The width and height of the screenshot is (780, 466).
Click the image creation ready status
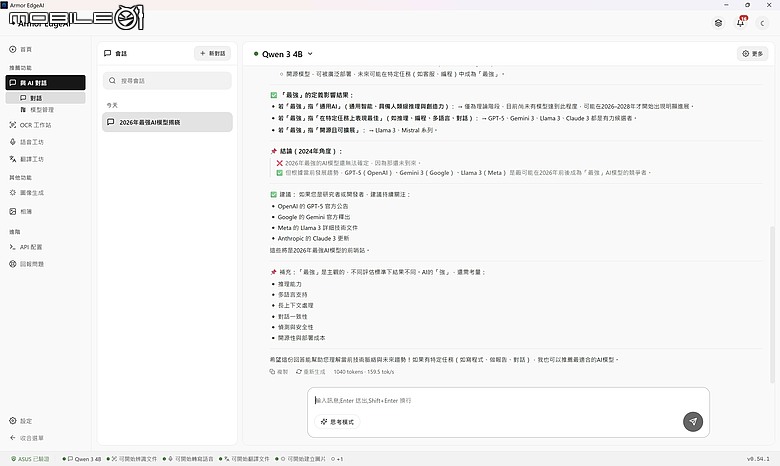click(x=300, y=459)
